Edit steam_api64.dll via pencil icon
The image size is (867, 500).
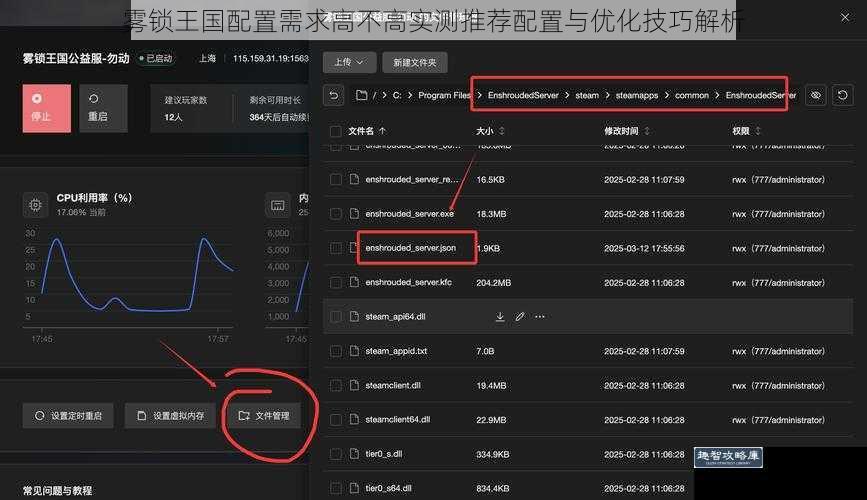520,316
